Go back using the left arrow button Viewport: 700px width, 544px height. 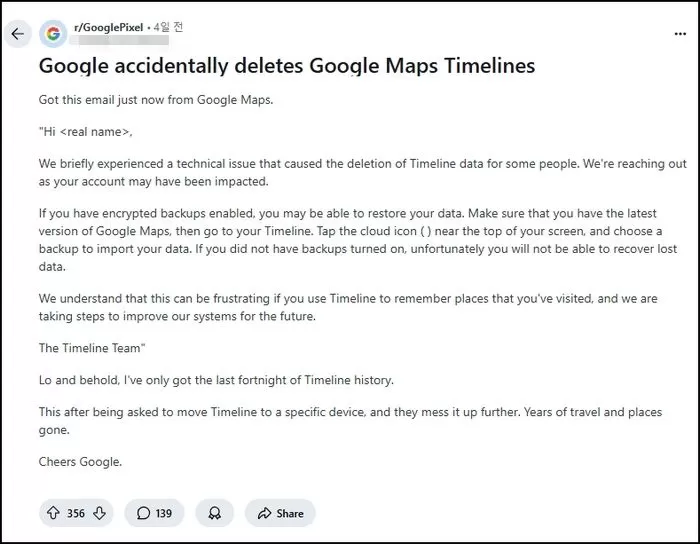click(x=17, y=33)
